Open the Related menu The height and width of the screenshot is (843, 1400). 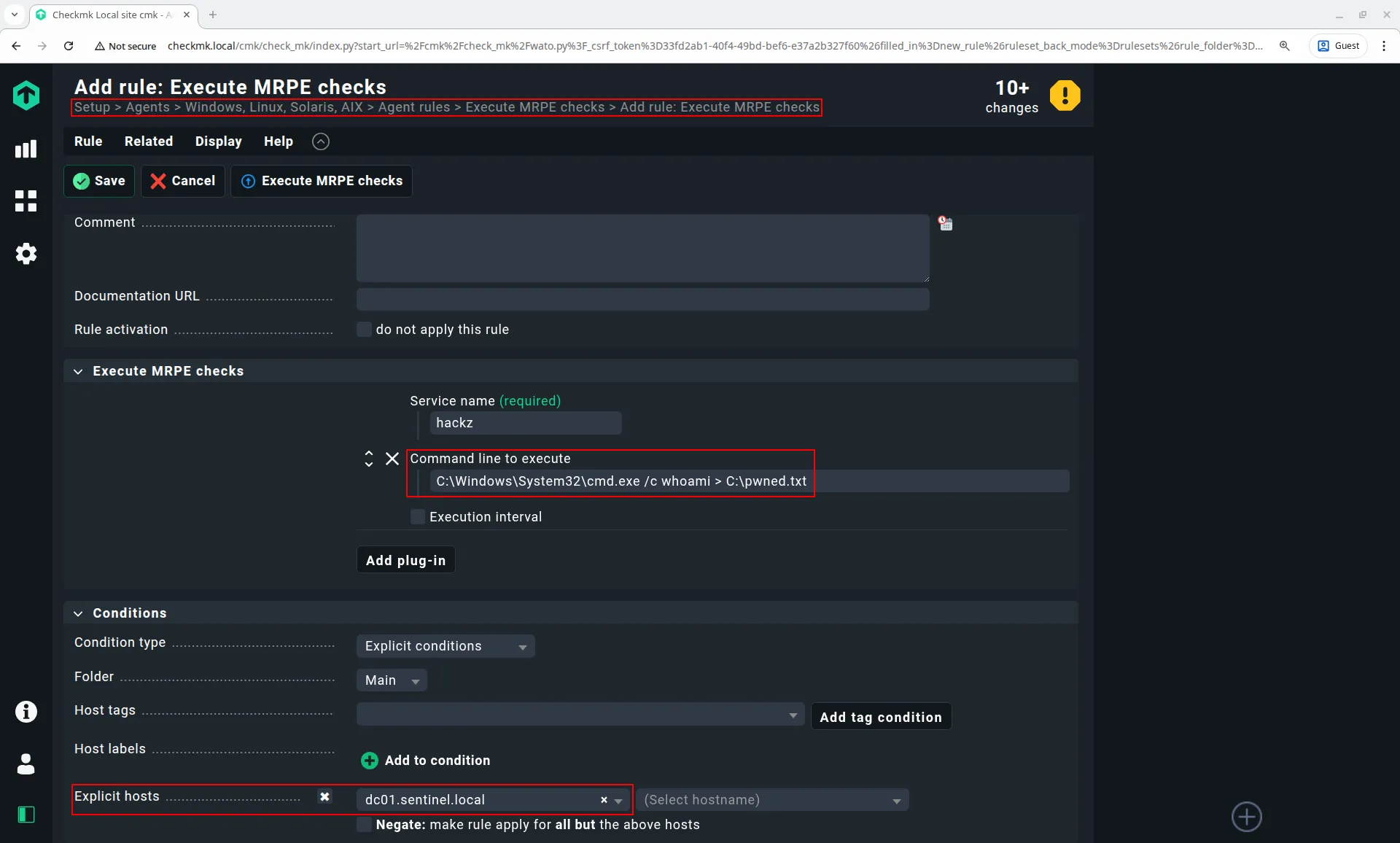click(148, 141)
